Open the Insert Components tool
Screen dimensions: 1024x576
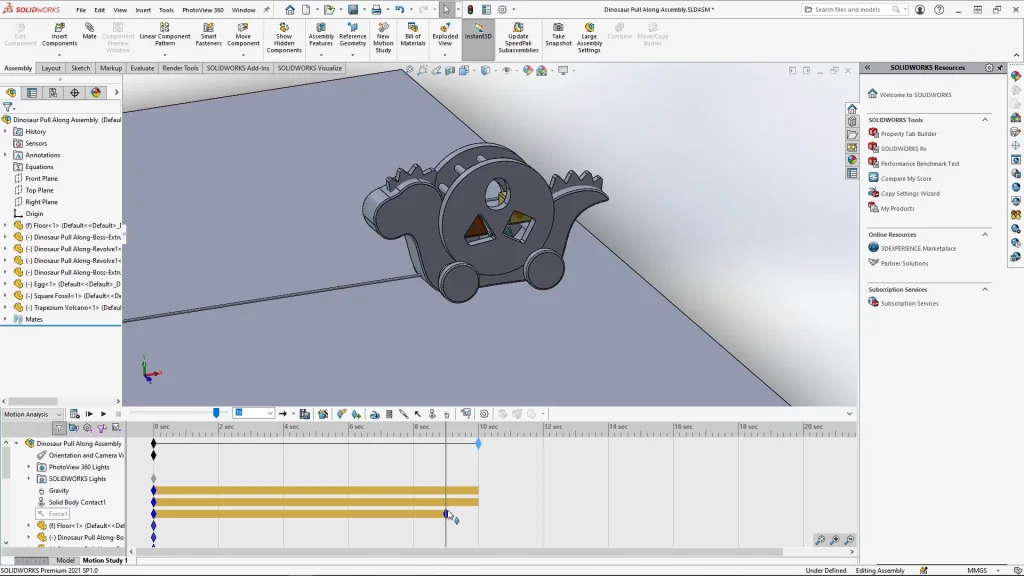[59, 32]
